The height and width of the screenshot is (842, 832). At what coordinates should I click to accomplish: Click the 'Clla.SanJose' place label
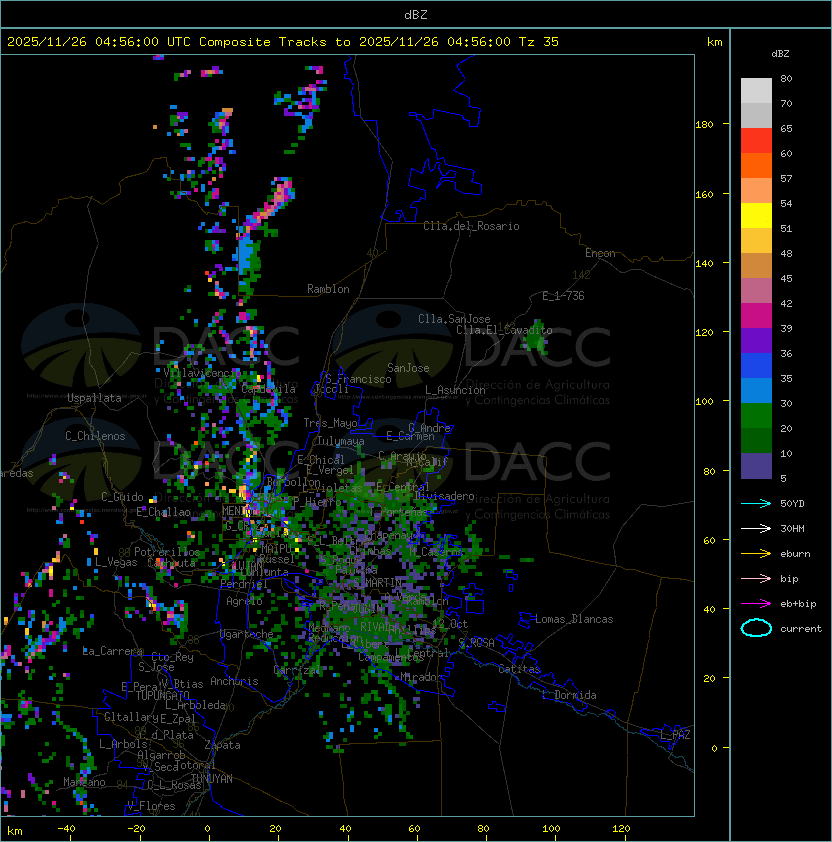(x=454, y=319)
